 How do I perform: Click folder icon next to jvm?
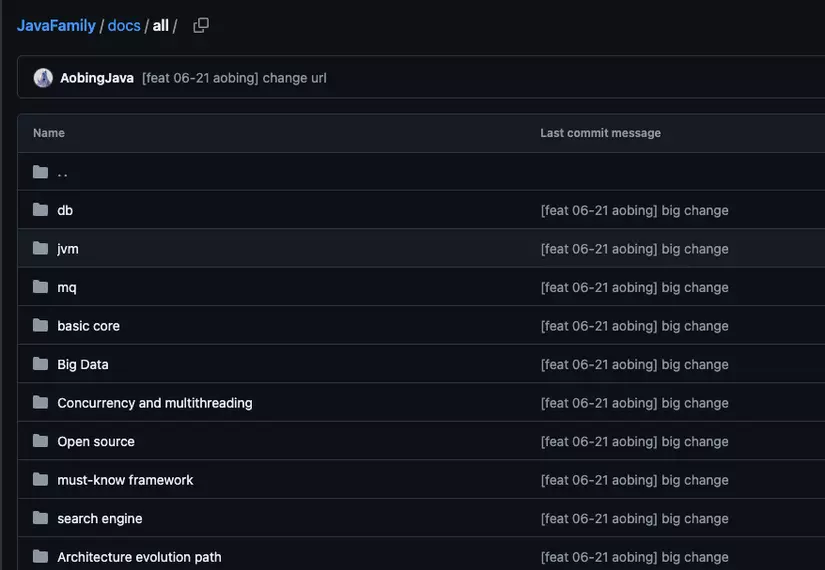pos(40,248)
